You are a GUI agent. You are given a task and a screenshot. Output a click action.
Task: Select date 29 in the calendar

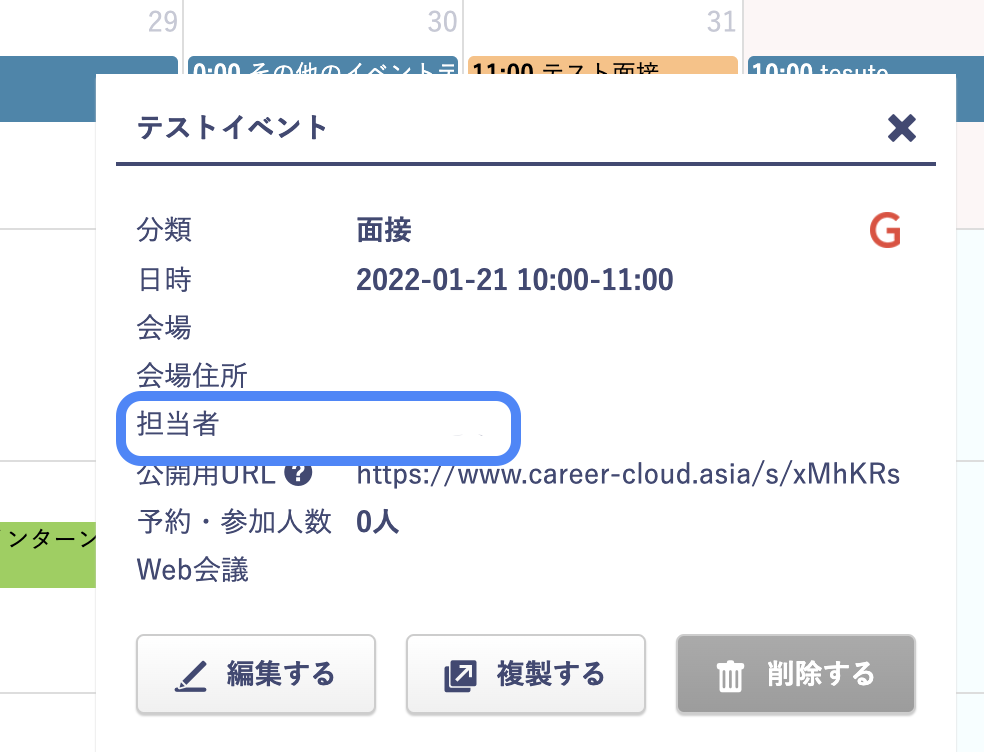(162, 21)
